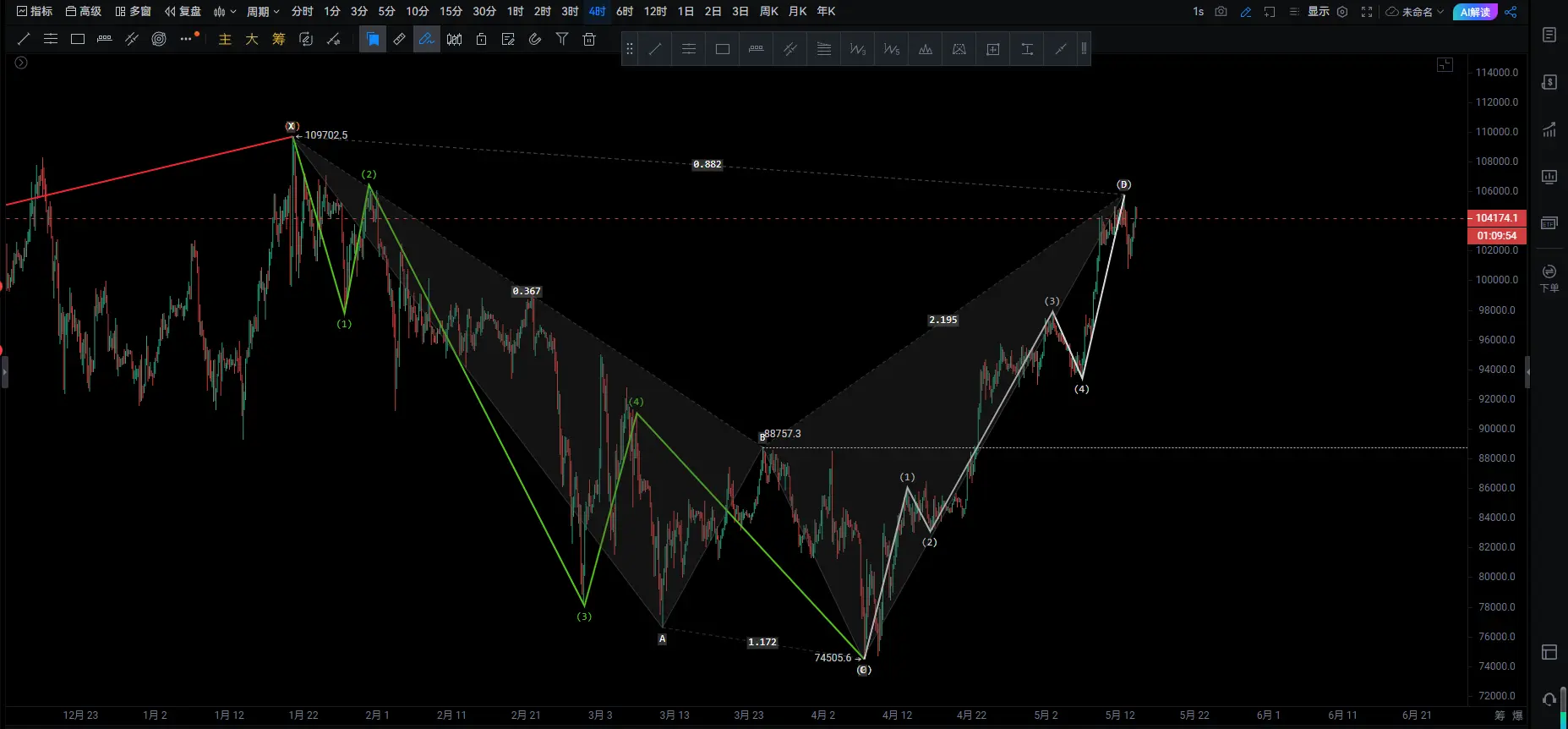This screenshot has width=1568, height=729.
Task: Click the share icon
Action: (1511, 11)
